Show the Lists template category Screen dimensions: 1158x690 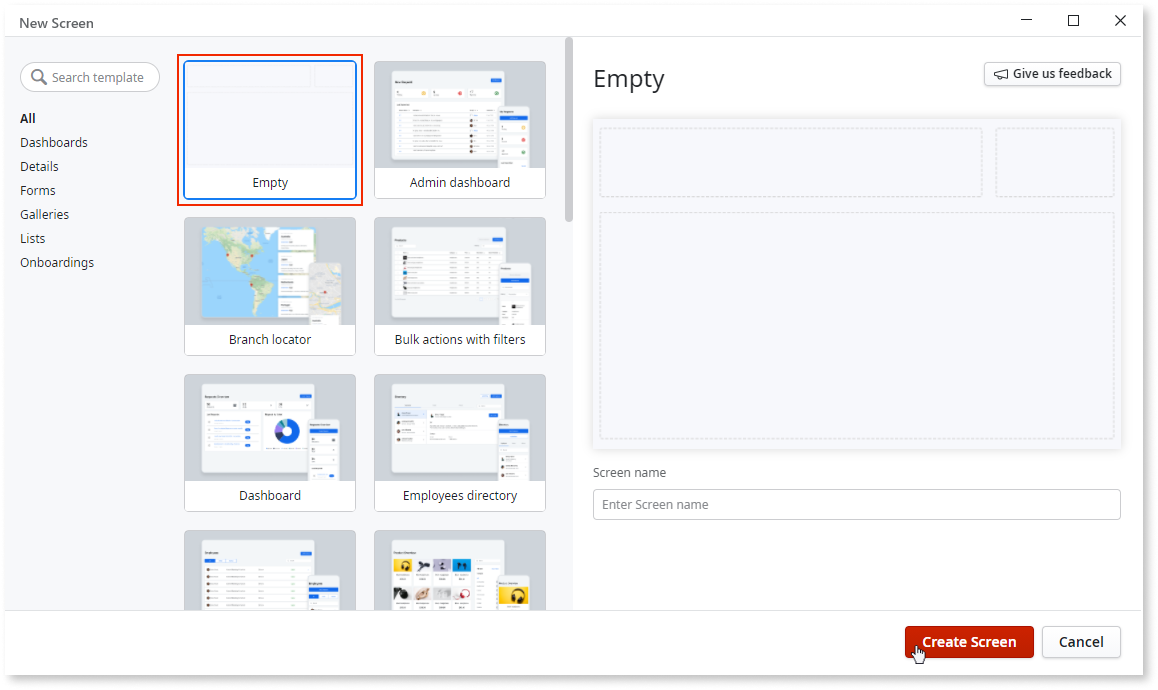pyautogui.click(x=33, y=238)
